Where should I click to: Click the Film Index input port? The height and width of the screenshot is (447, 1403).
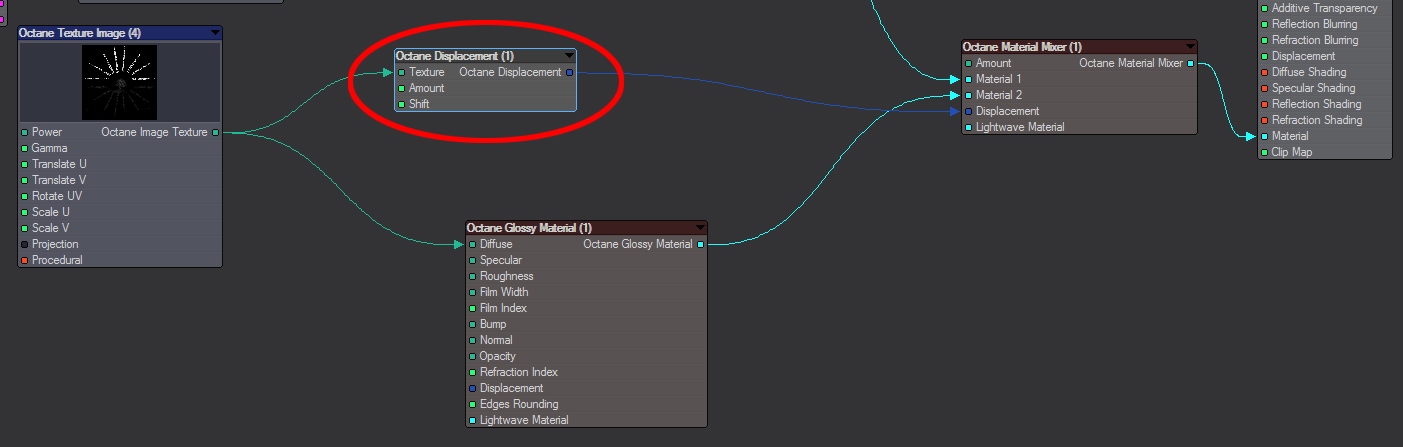click(x=473, y=308)
